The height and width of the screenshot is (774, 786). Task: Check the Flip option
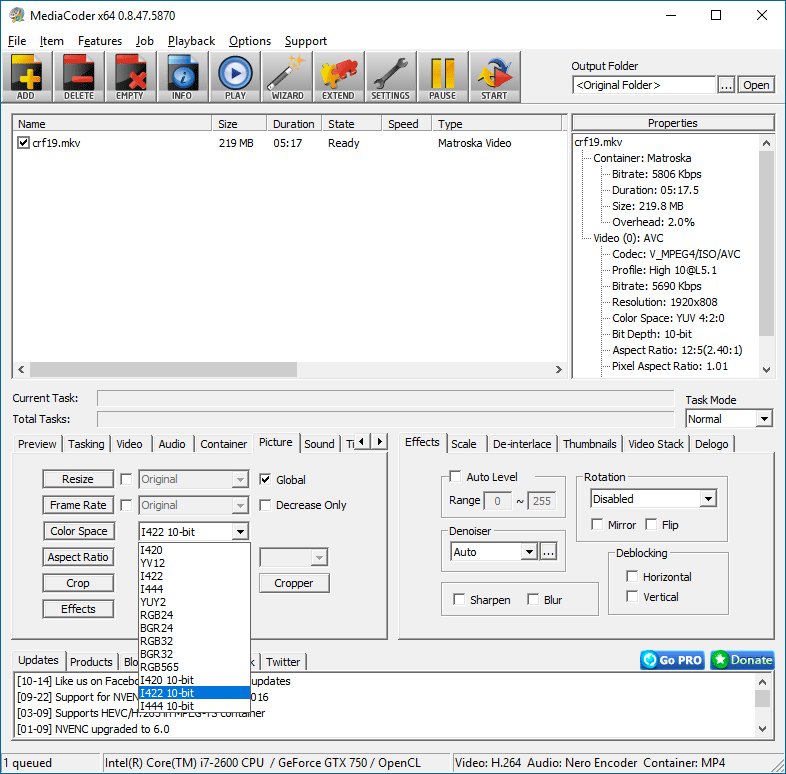(651, 524)
